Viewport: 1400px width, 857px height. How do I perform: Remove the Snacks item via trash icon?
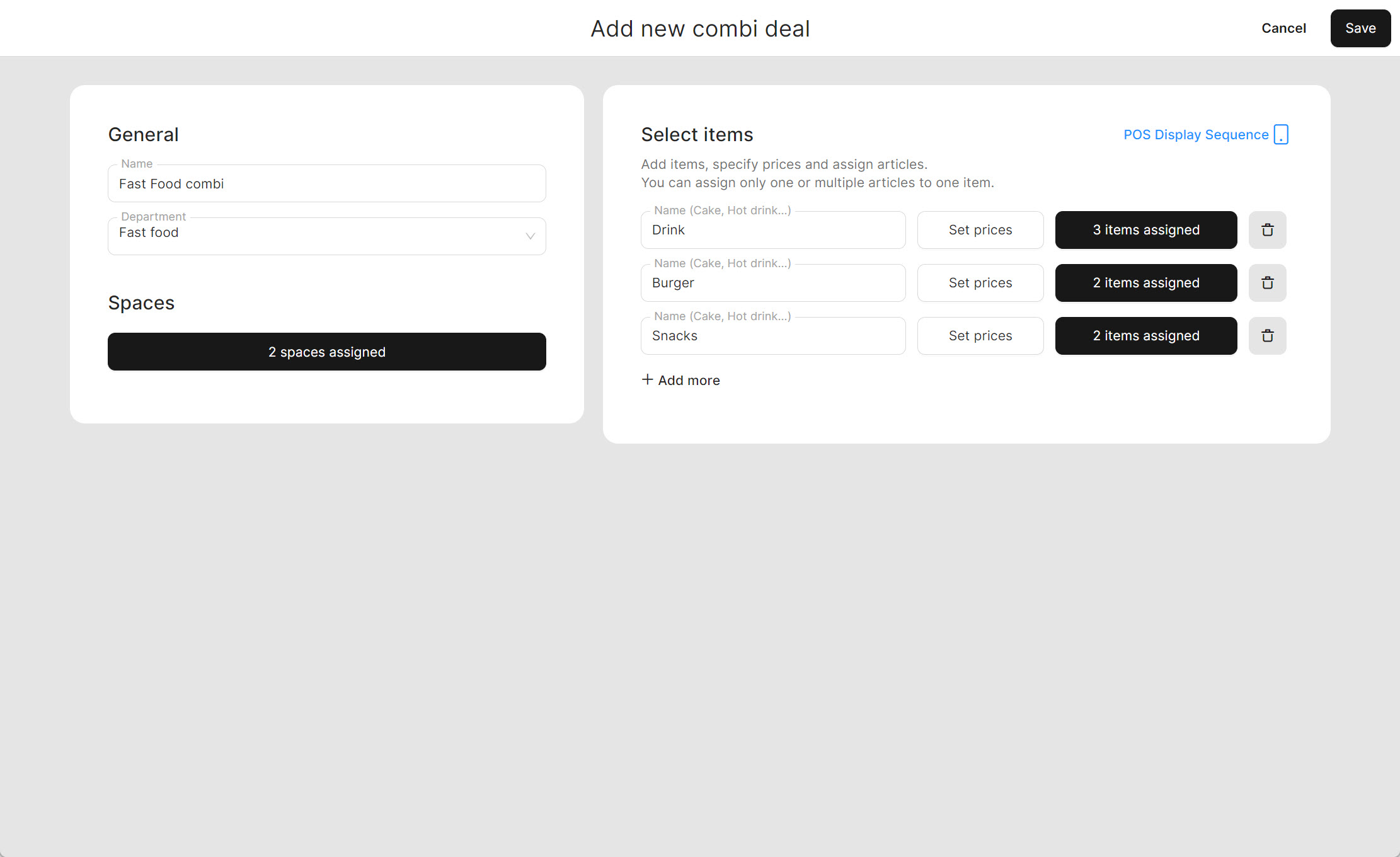tap(1267, 336)
